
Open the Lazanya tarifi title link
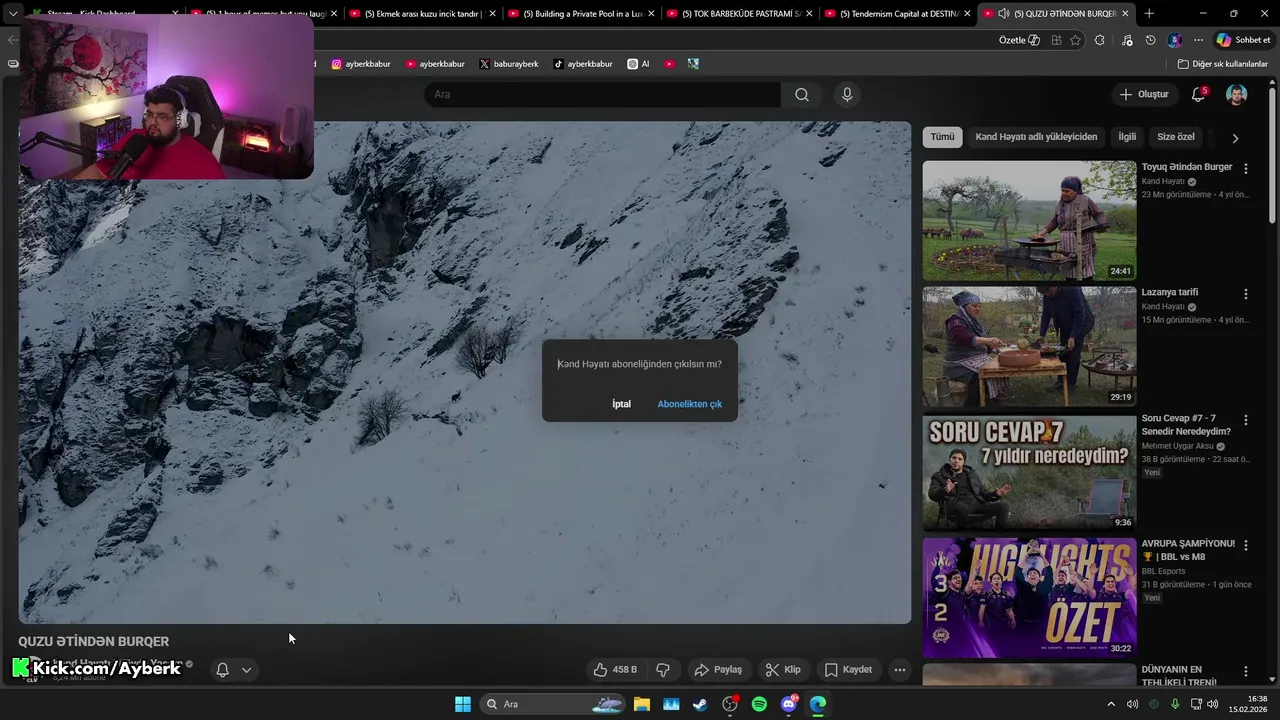pos(1169,292)
